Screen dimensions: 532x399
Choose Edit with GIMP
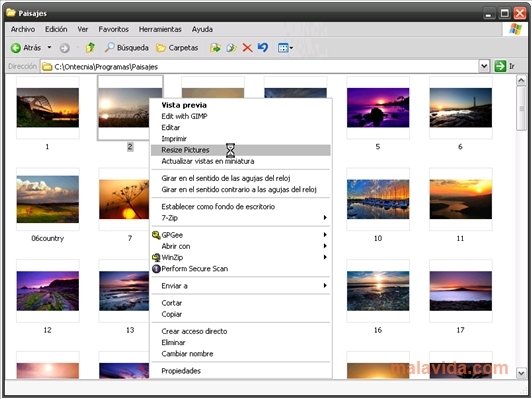coord(241,116)
